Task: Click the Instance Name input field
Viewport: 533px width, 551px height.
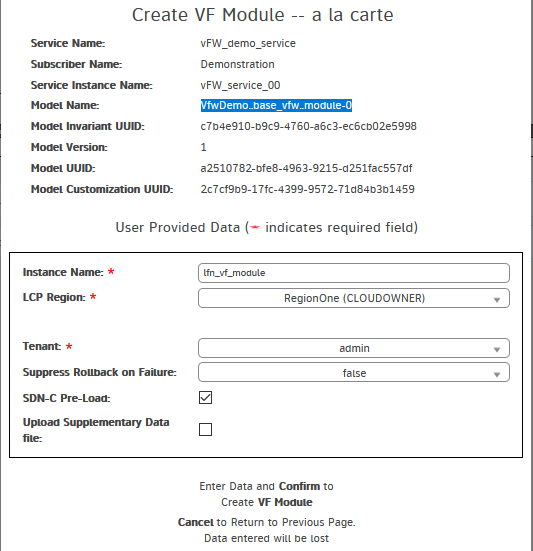Action: click(354, 273)
